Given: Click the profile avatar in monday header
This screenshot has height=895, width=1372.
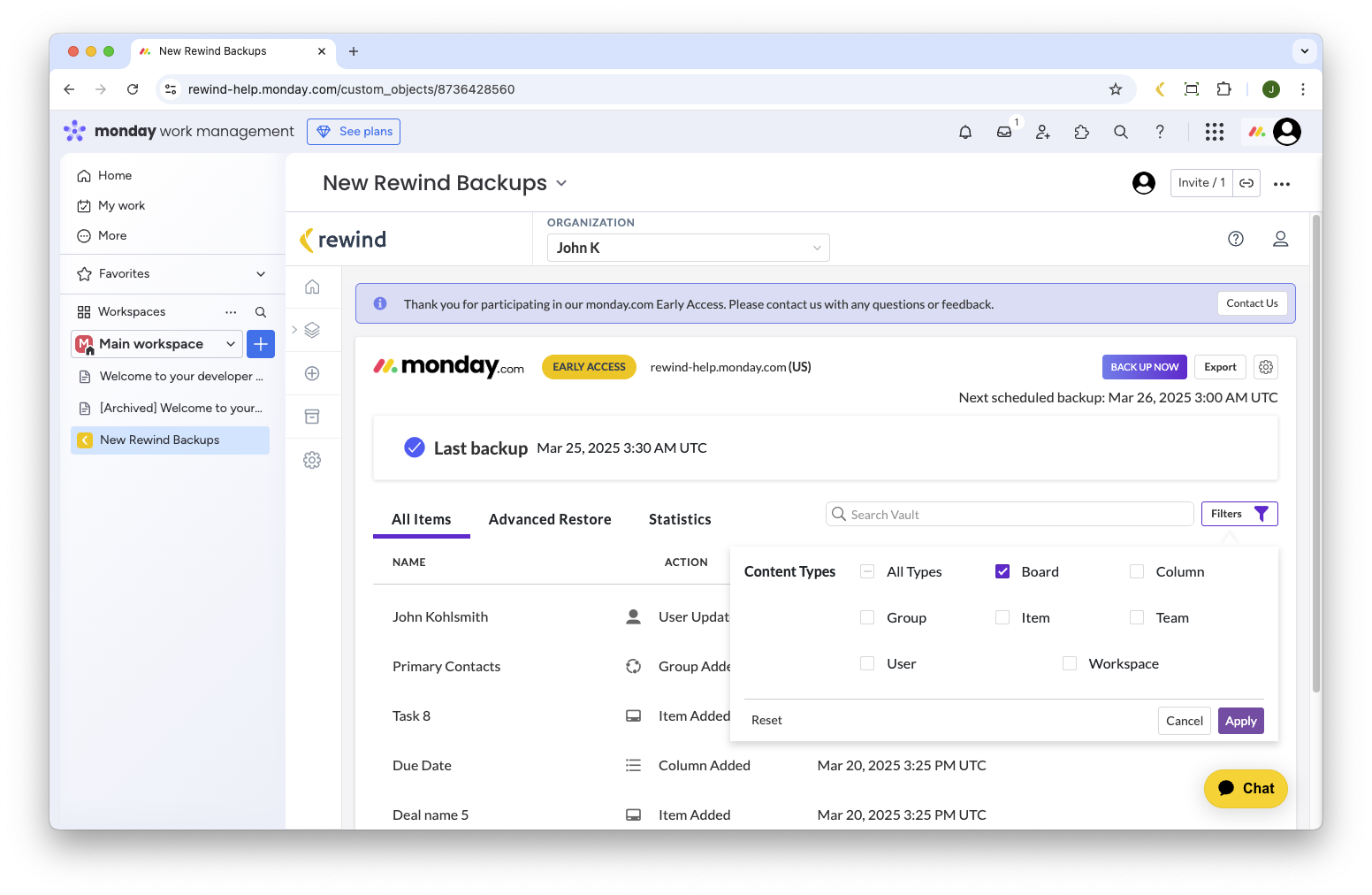Looking at the screenshot, I should pos(1287,132).
